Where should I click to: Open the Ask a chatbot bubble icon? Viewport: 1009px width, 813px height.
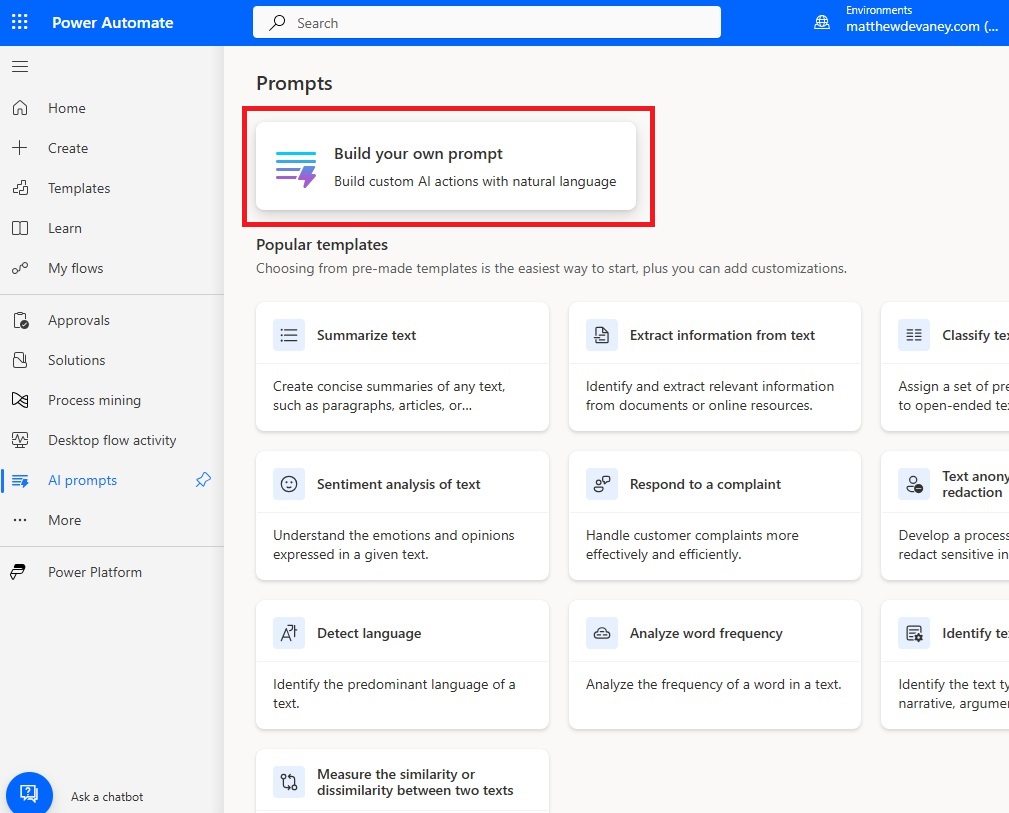click(29, 793)
